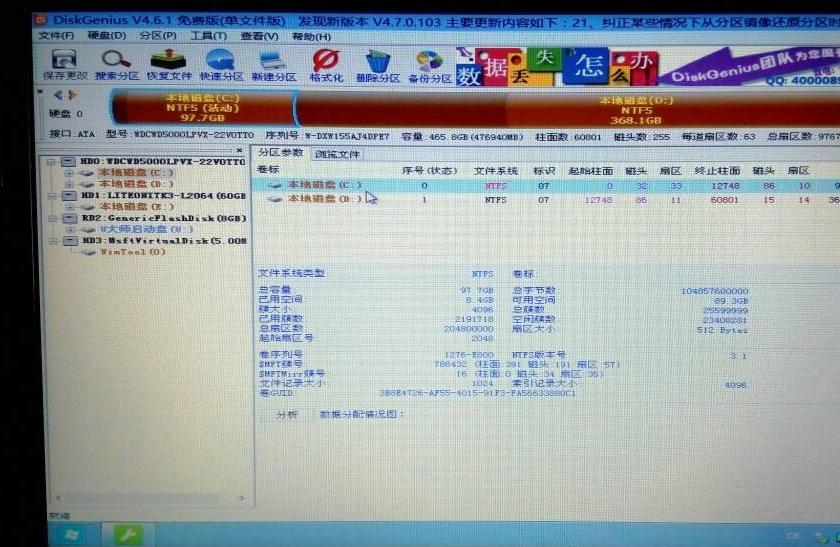Click the tree panel scrollbar left arrow
This screenshot has width=840, height=547.
click(x=58, y=498)
